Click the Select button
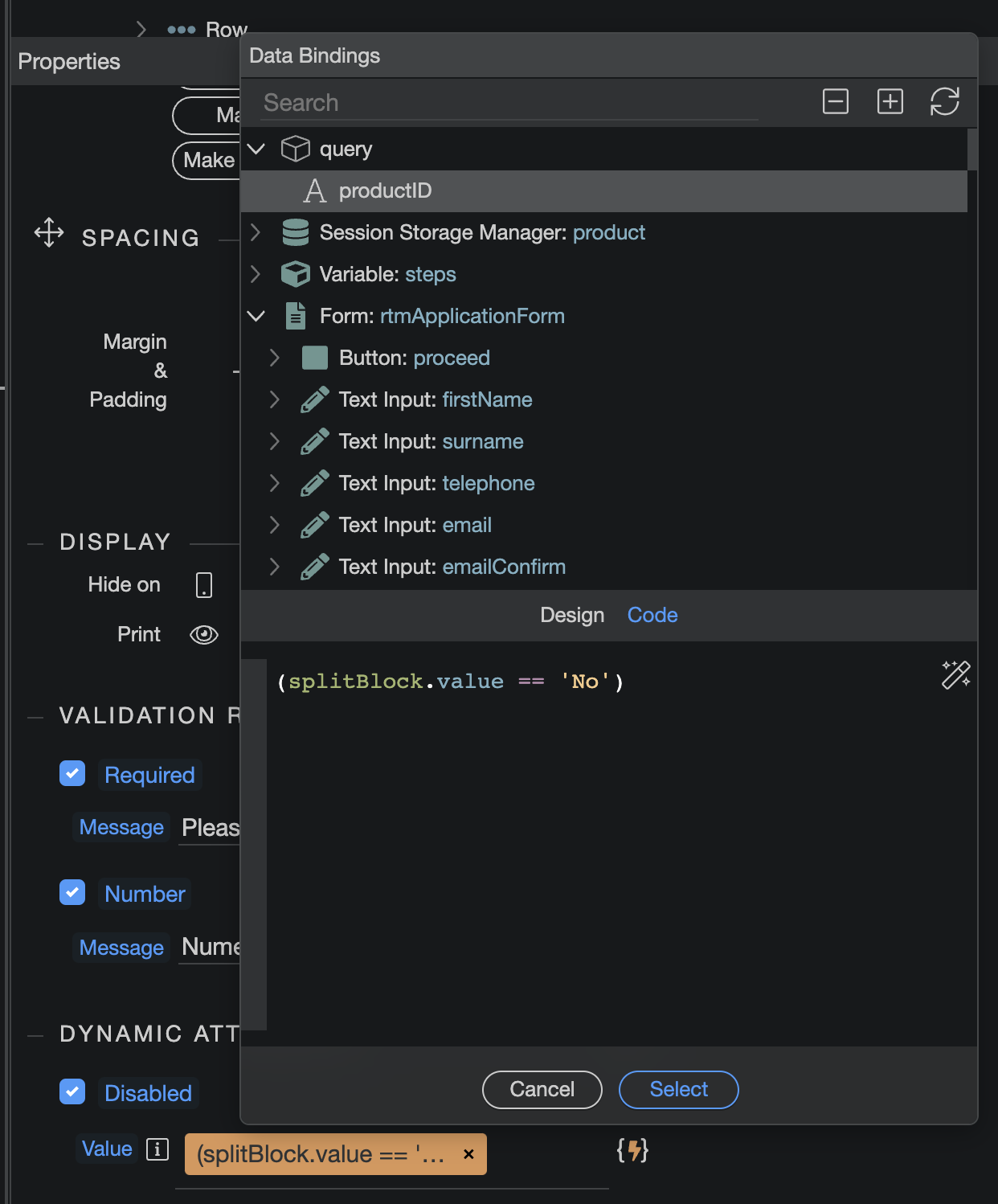The height and width of the screenshot is (1204, 998). pyautogui.click(x=679, y=1090)
